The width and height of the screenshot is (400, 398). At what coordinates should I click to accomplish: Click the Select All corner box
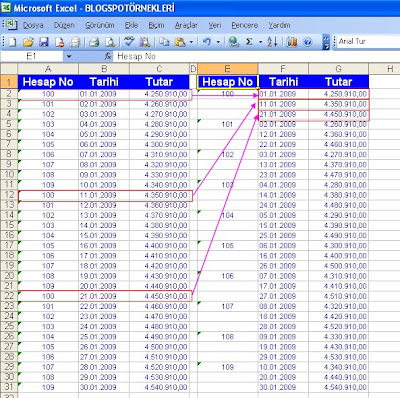click(x=9, y=69)
